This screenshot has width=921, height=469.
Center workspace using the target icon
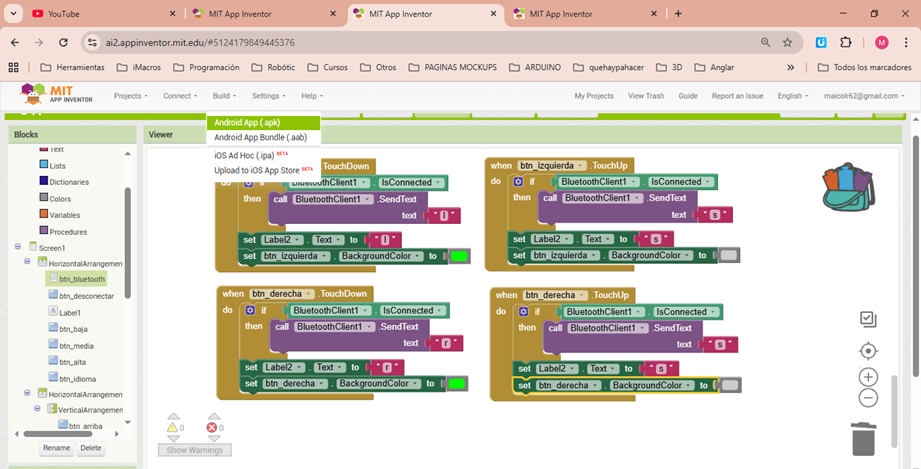click(x=868, y=351)
